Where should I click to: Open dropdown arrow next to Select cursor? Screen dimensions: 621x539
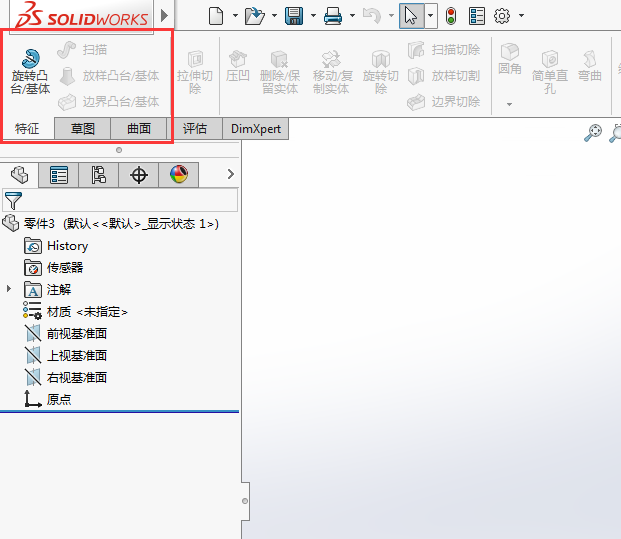pyautogui.click(x=431, y=16)
